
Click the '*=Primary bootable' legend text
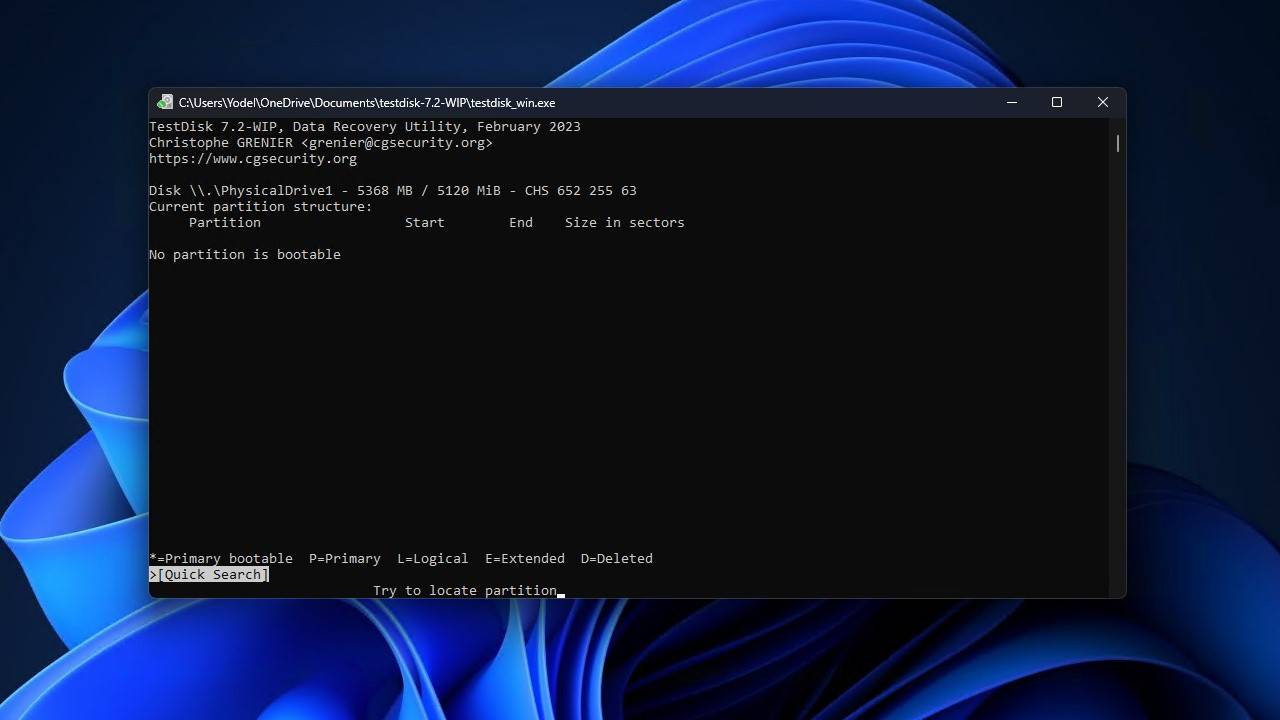(x=221, y=559)
